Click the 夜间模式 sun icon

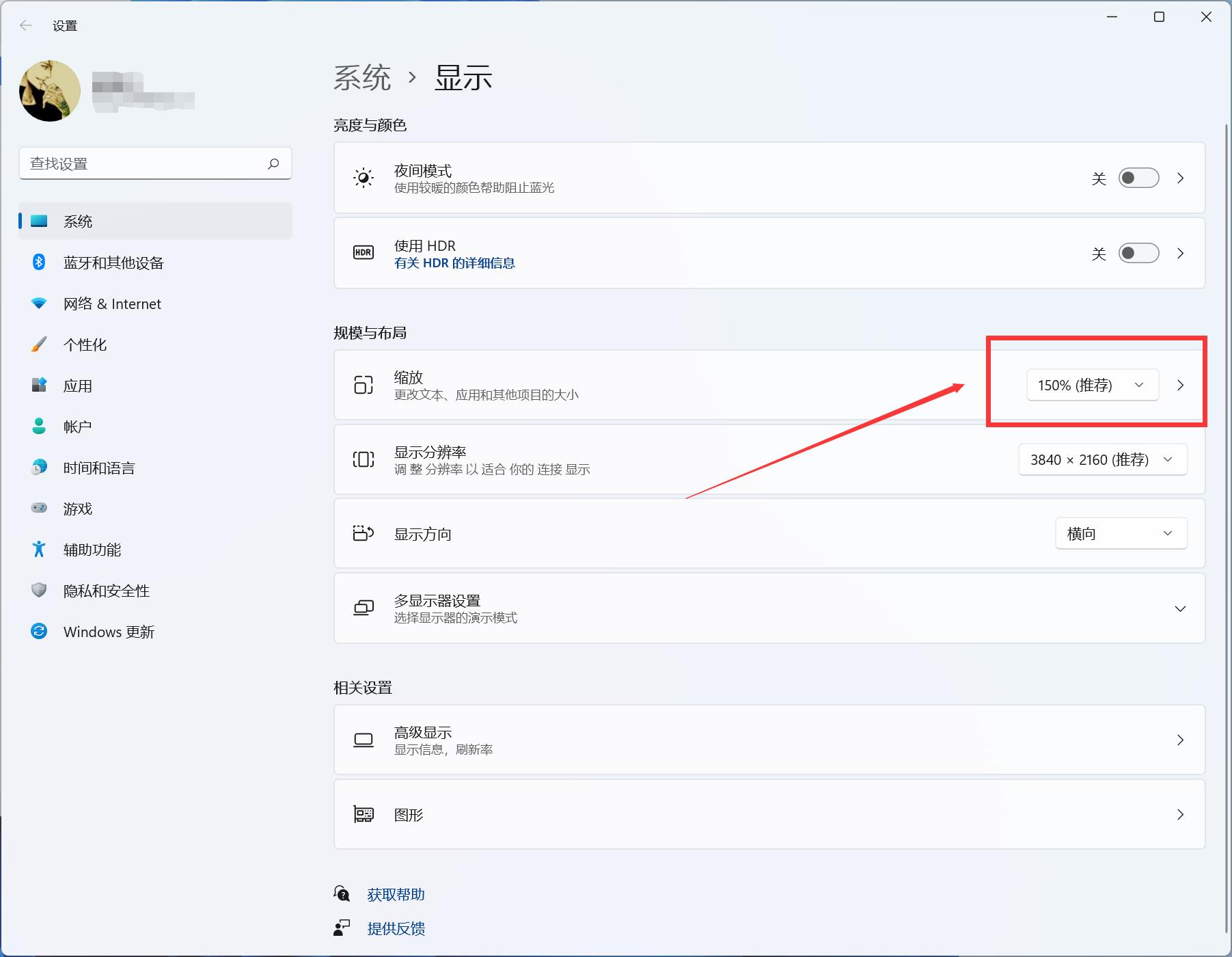363,178
